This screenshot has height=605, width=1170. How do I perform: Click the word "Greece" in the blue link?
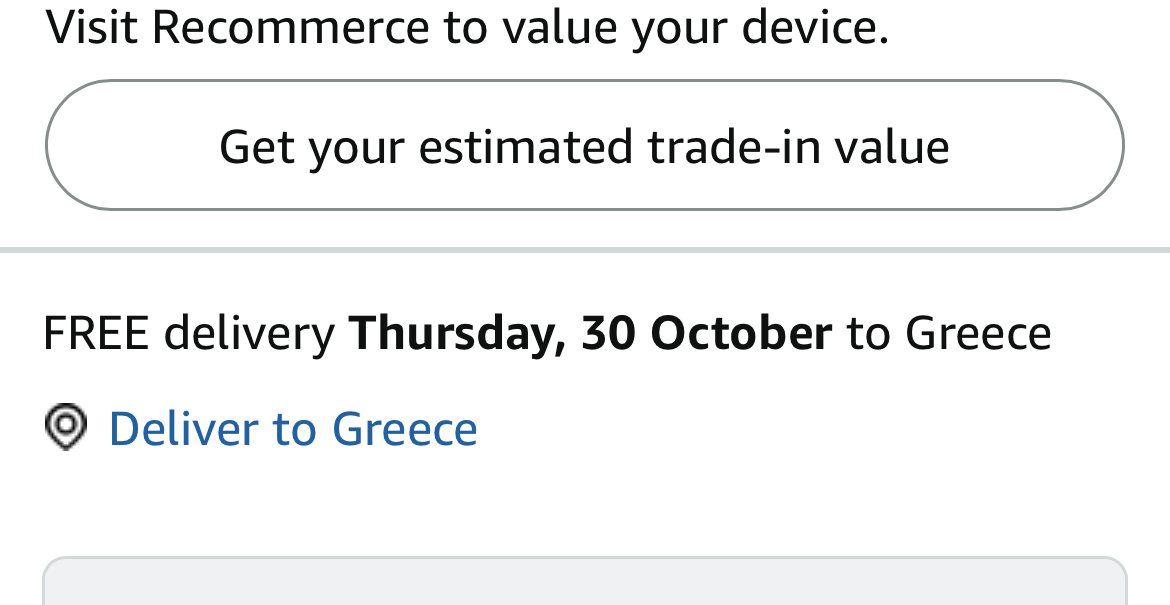(x=404, y=428)
